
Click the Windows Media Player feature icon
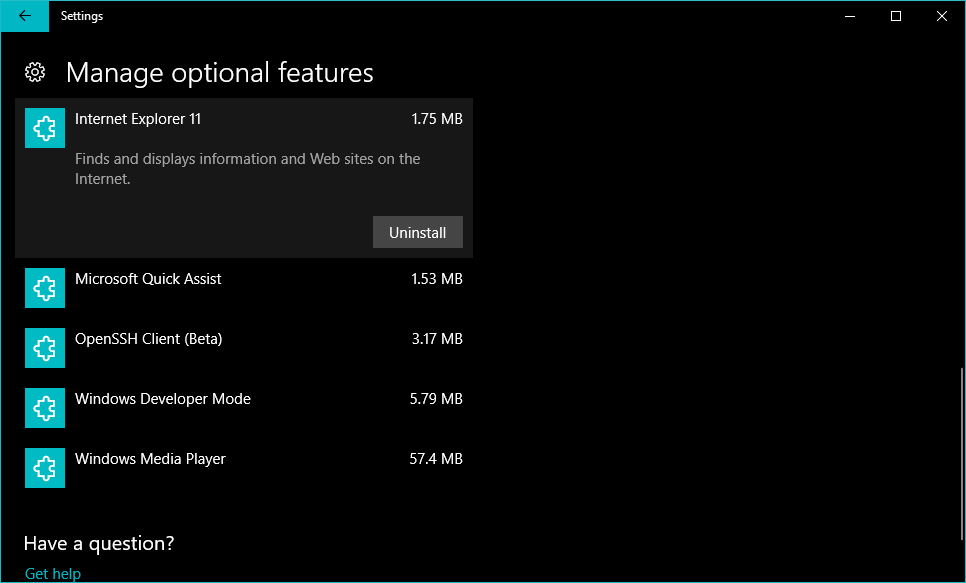(x=45, y=469)
